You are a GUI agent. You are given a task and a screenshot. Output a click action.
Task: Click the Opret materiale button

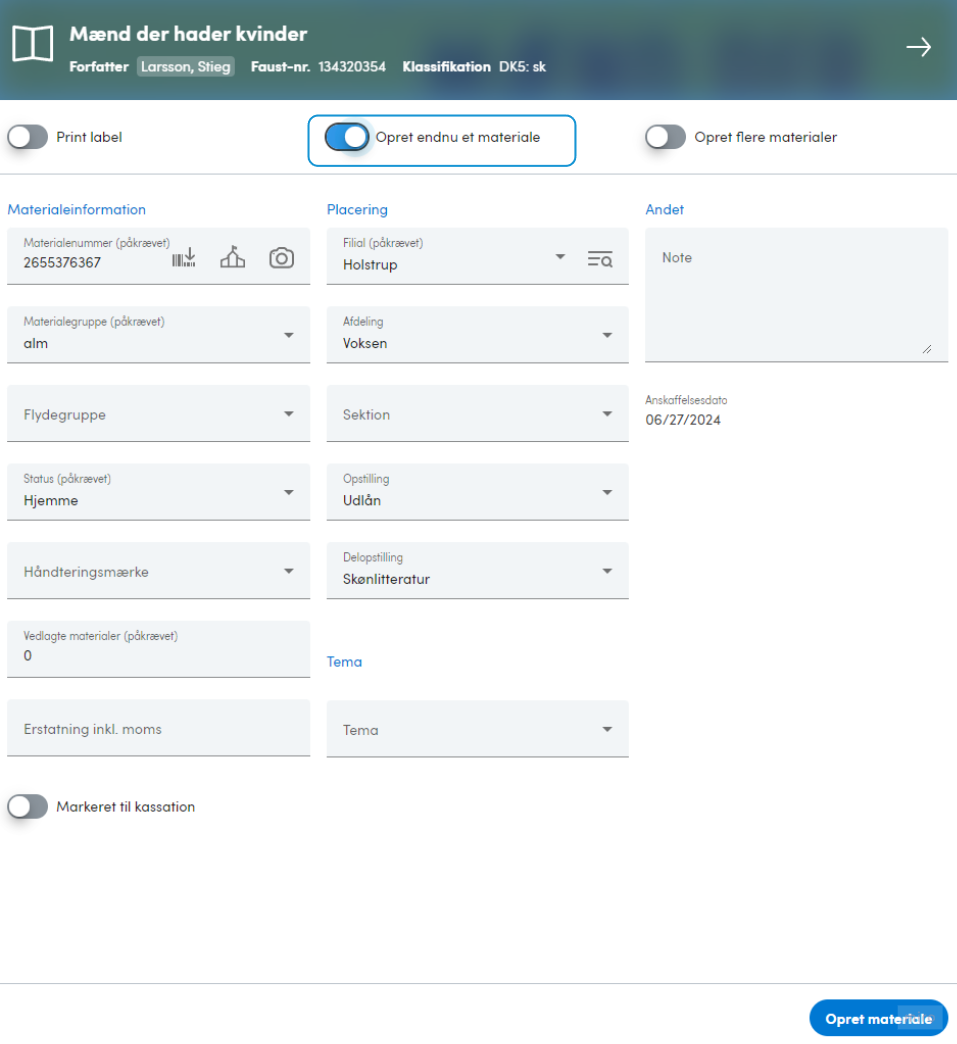tap(878, 1019)
